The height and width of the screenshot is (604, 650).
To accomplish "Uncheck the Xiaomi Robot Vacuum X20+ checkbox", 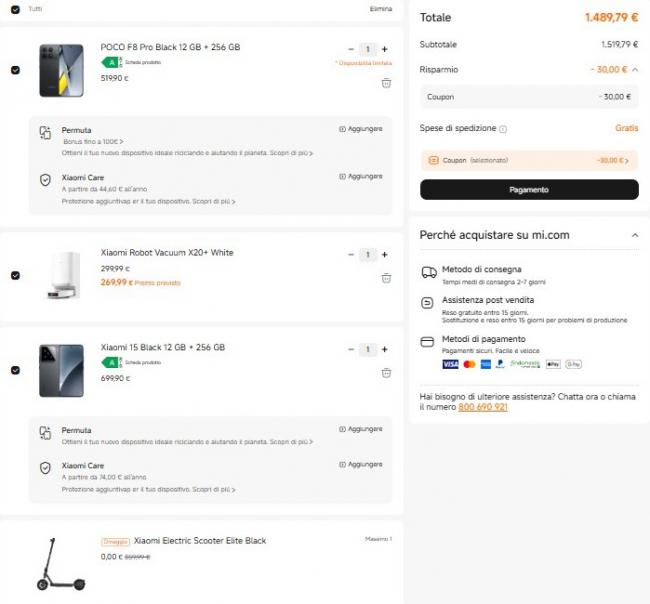I will tap(14, 275).
